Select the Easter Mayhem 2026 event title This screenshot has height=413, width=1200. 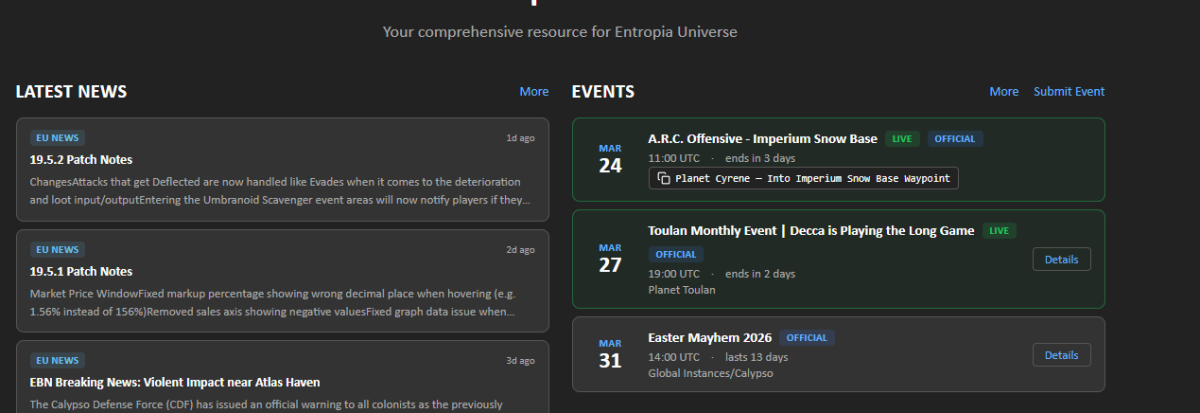click(x=709, y=338)
